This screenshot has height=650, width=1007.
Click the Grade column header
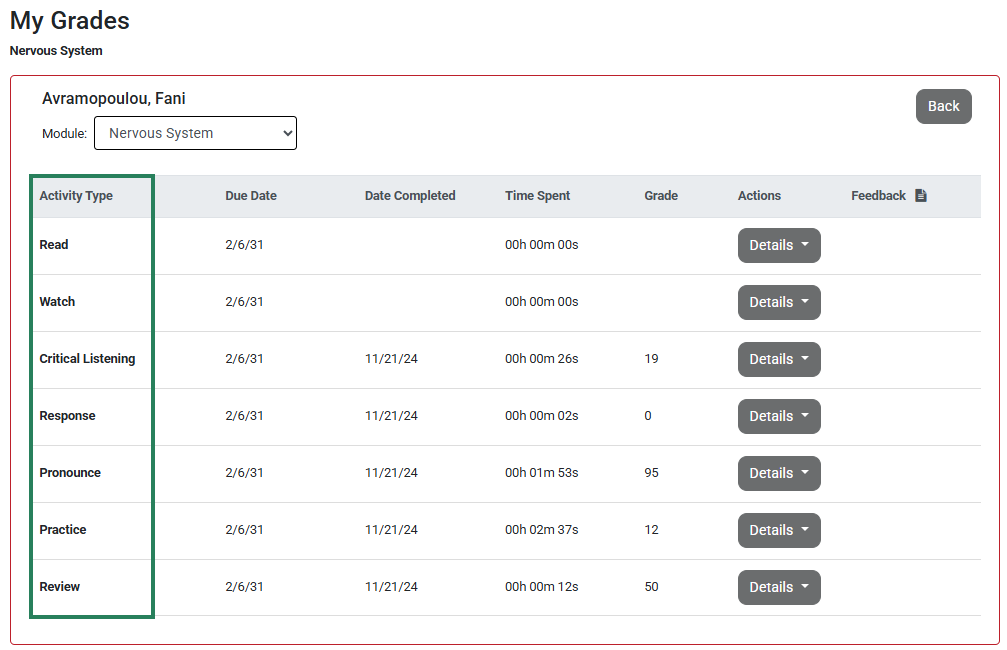coord(660,195)
